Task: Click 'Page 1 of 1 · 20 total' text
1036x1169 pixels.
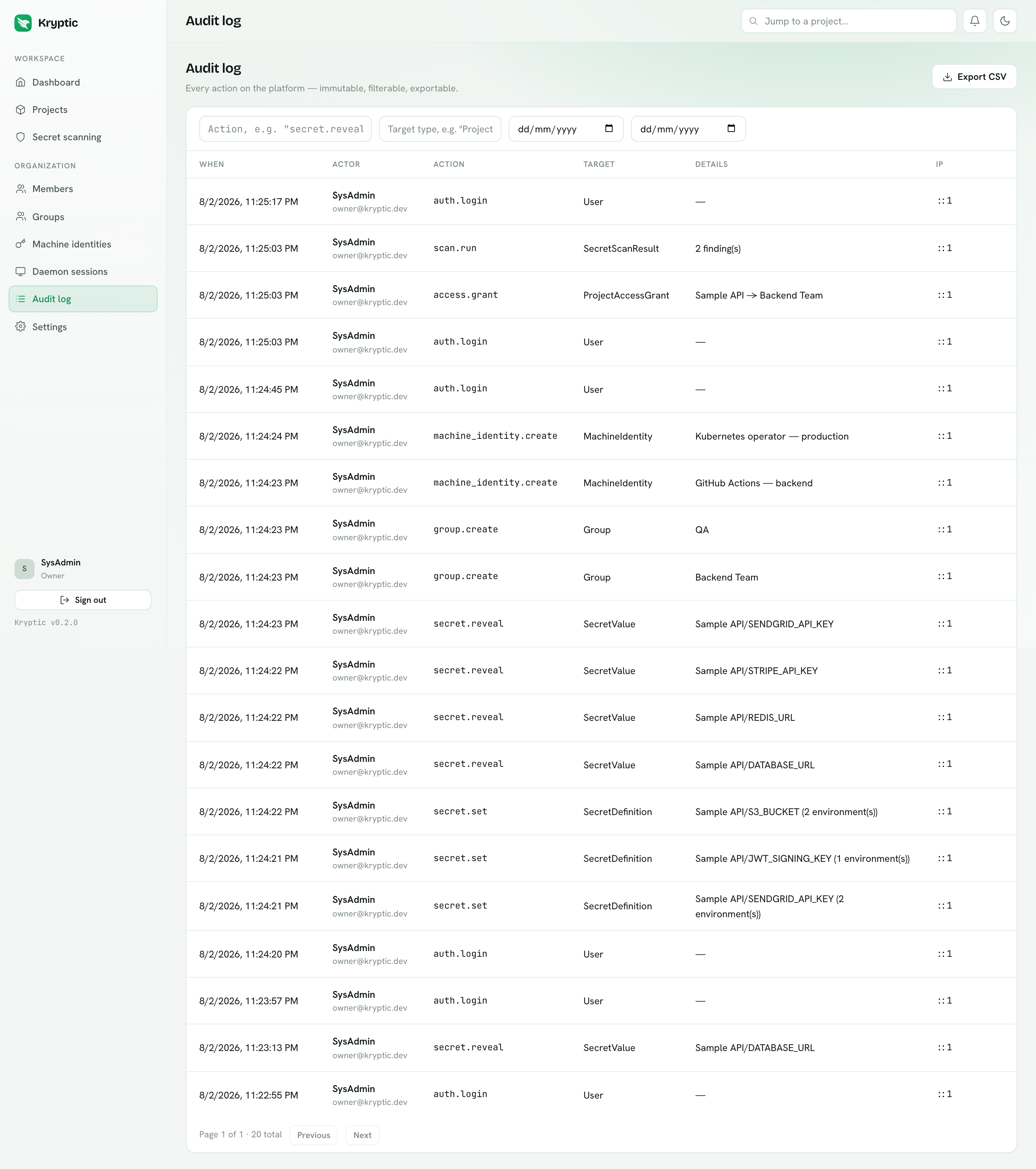Action: click(x=241, y=1134)
